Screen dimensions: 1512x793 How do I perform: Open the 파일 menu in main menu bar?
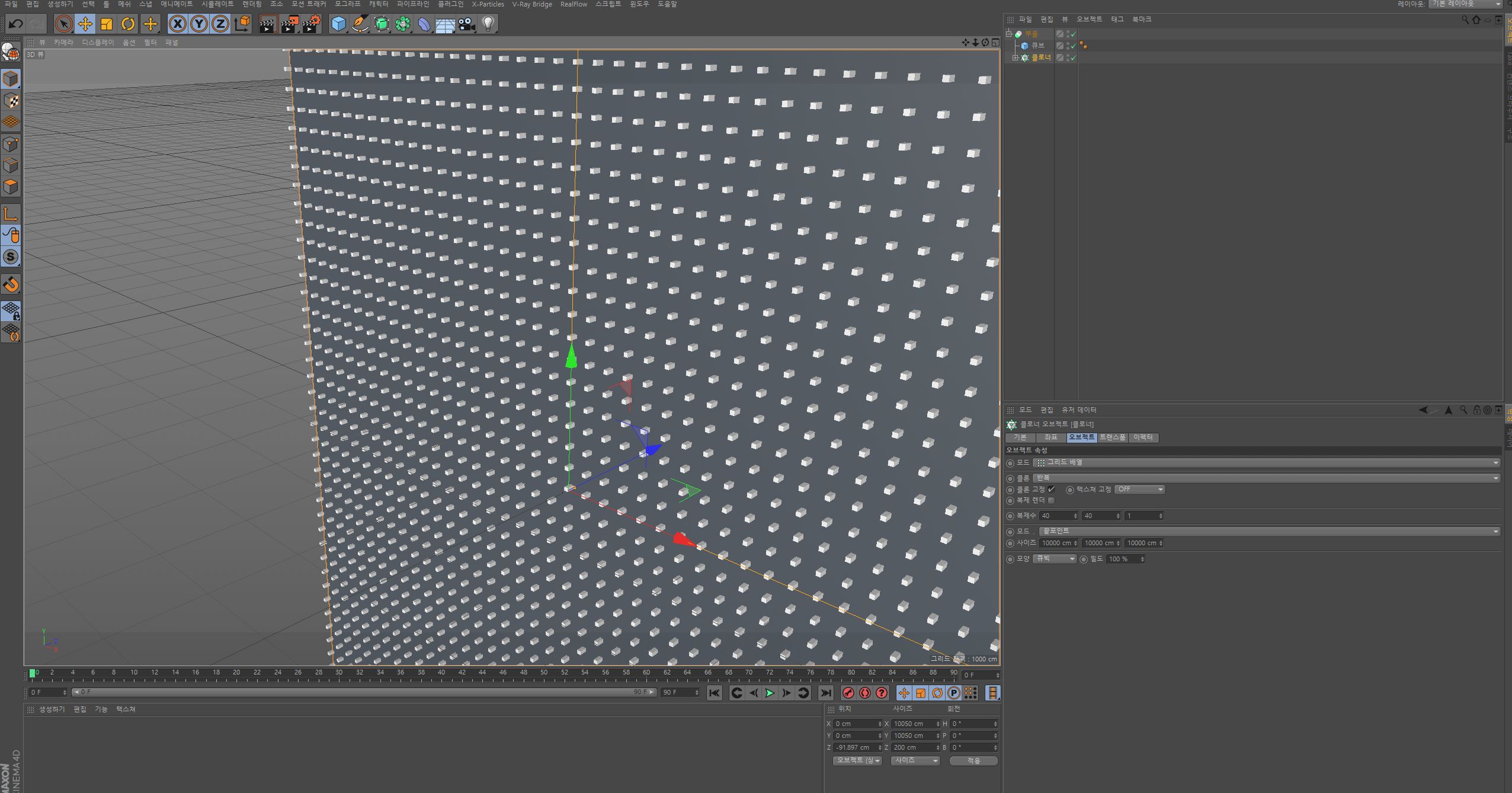click(x=11, y=4)
